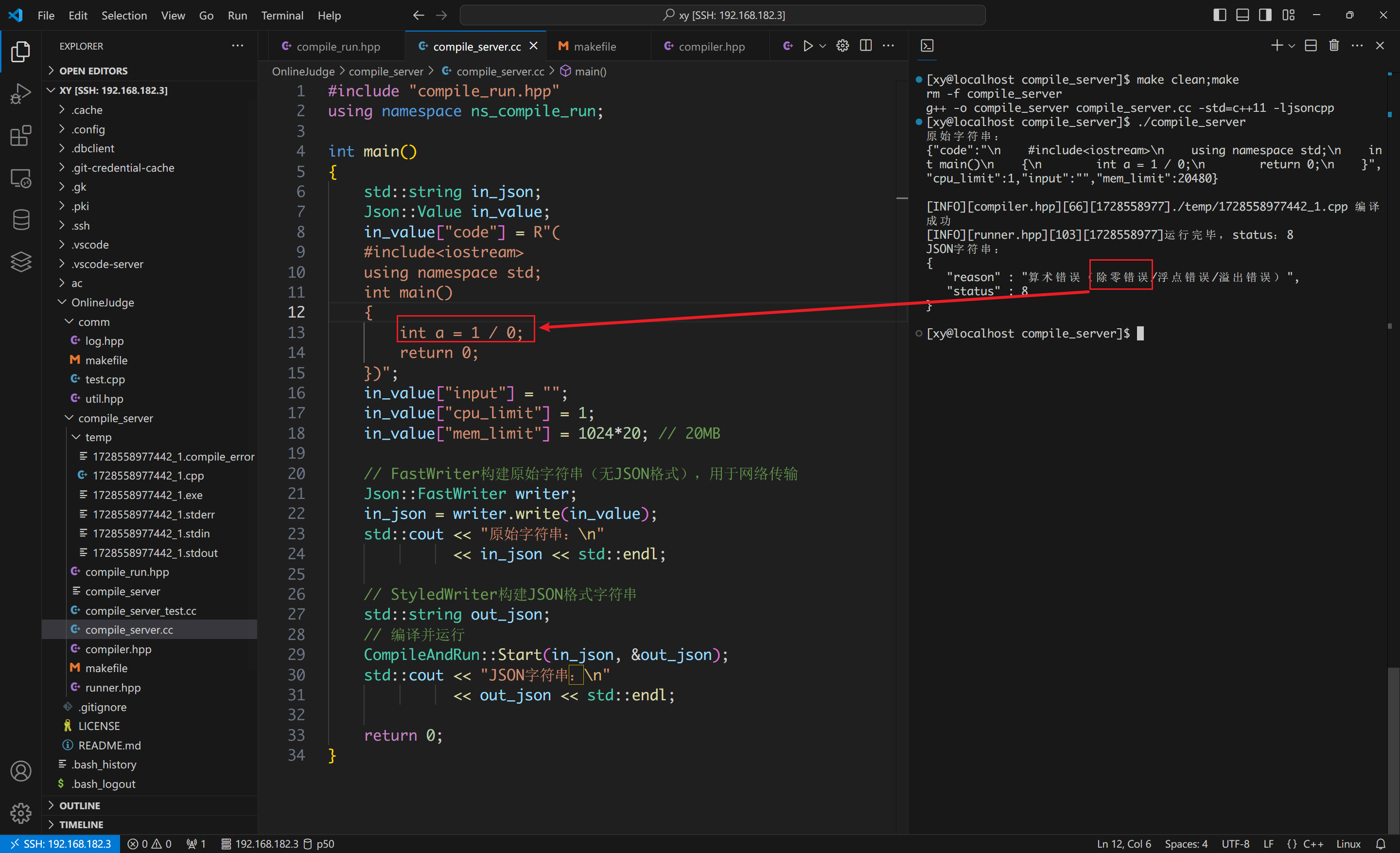
Task: Open the Extensions view
Action: [20, 136]
